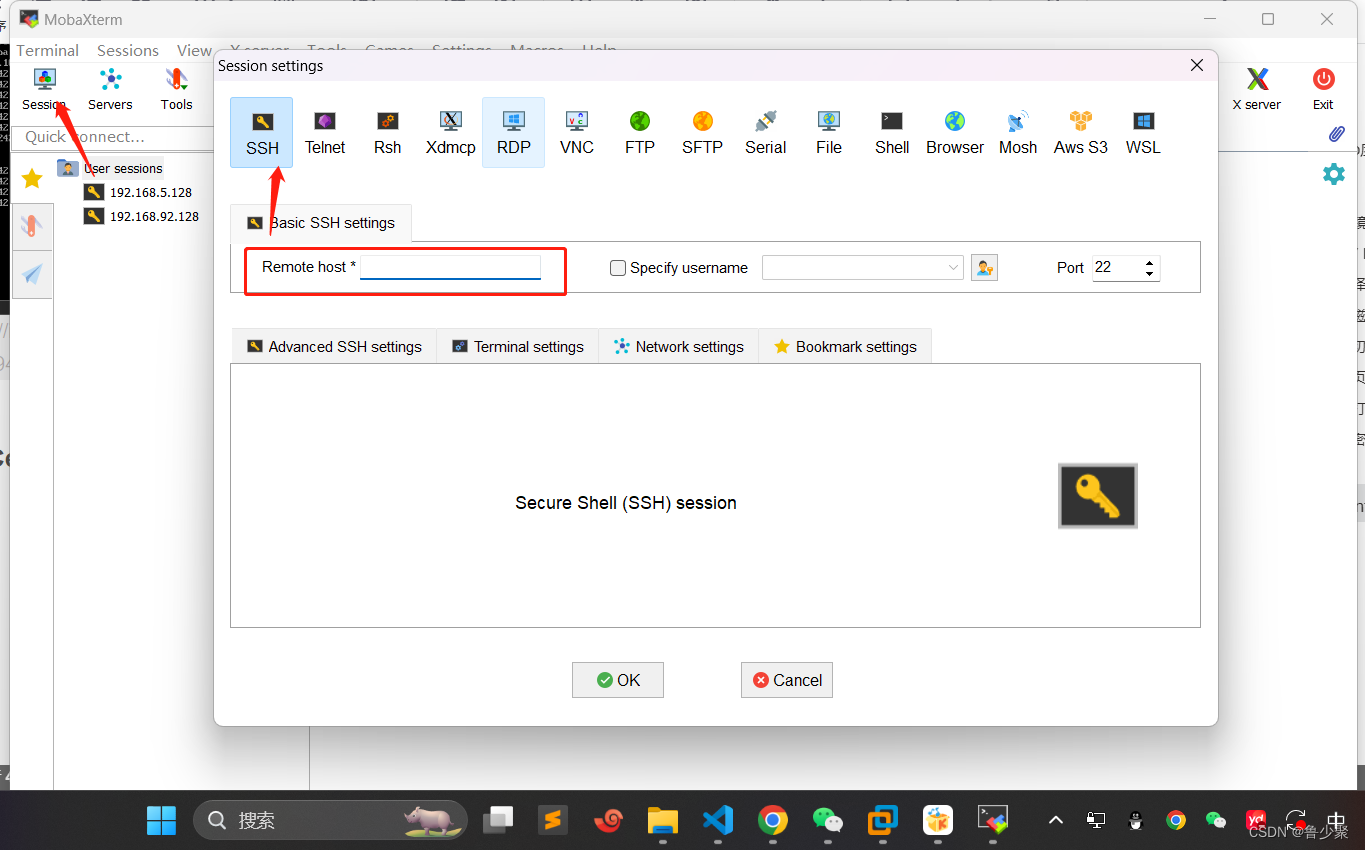Click the Quick connect search box
The width and height of the screenshot is (1365, 850).
[114, 137]
